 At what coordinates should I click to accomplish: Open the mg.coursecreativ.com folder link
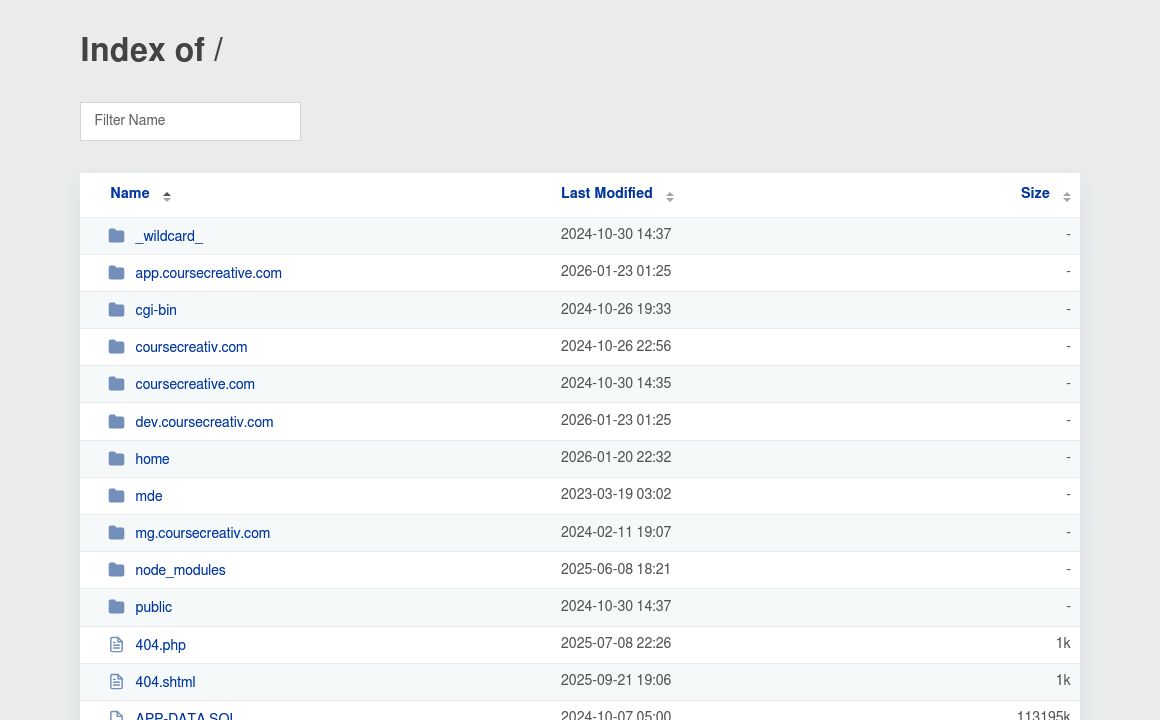point(202,533)
